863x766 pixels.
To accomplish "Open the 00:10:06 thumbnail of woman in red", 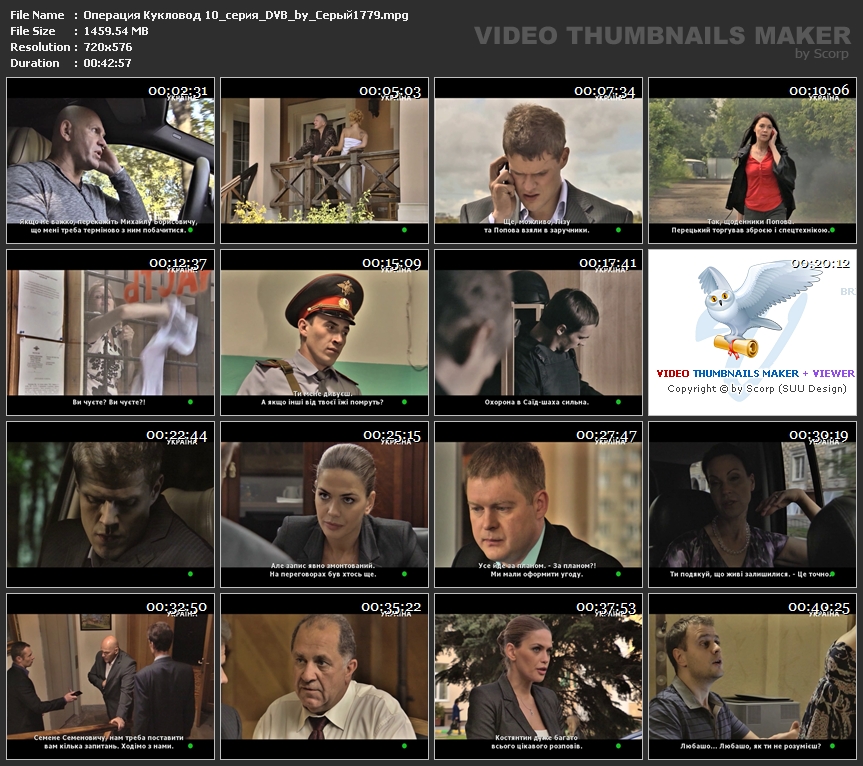I will (x=752, y=160).
